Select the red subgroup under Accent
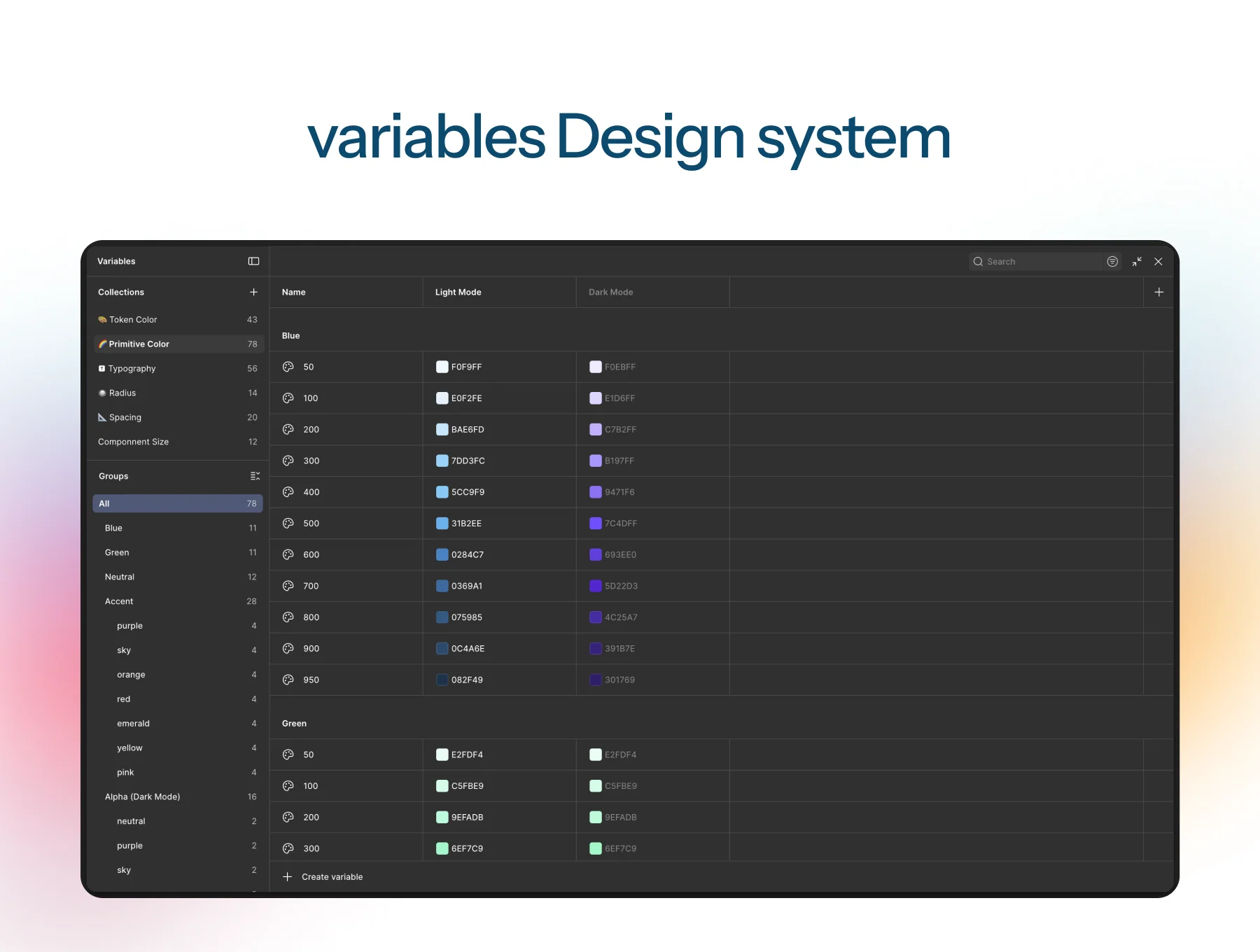 tap(178, 699)
